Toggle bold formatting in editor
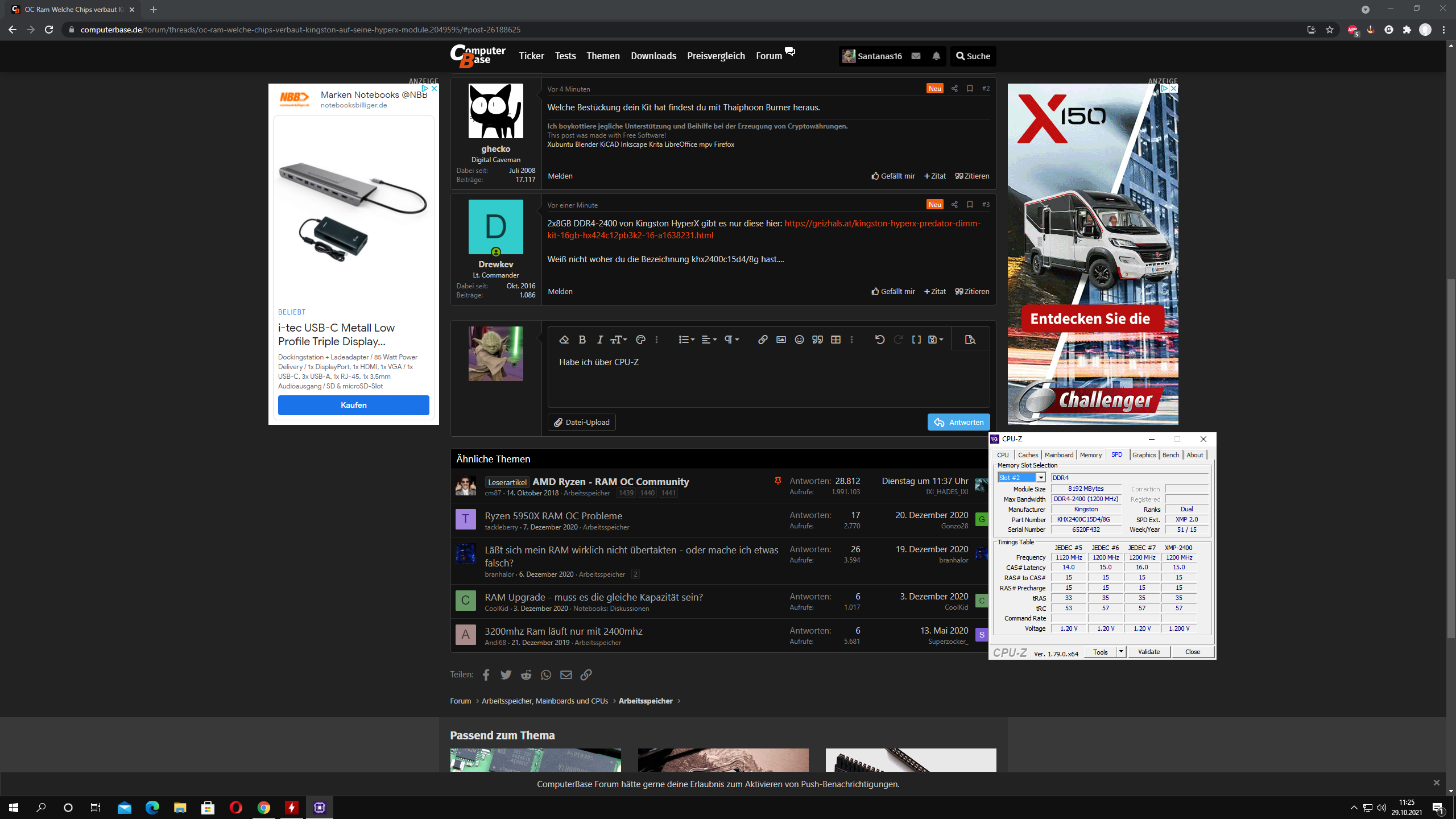The image size is (1456, 819). 582,340
